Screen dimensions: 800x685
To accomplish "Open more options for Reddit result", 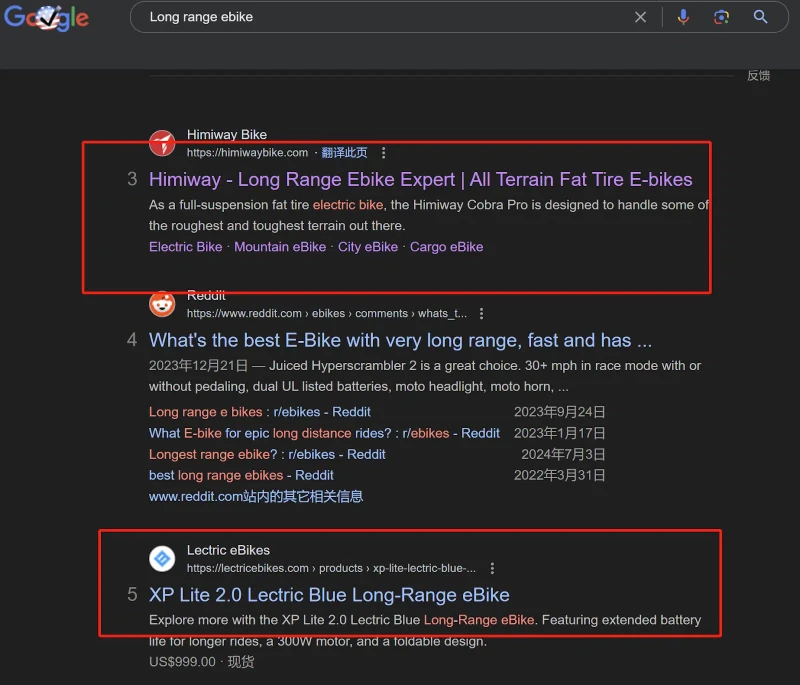I will coord(481,313).
